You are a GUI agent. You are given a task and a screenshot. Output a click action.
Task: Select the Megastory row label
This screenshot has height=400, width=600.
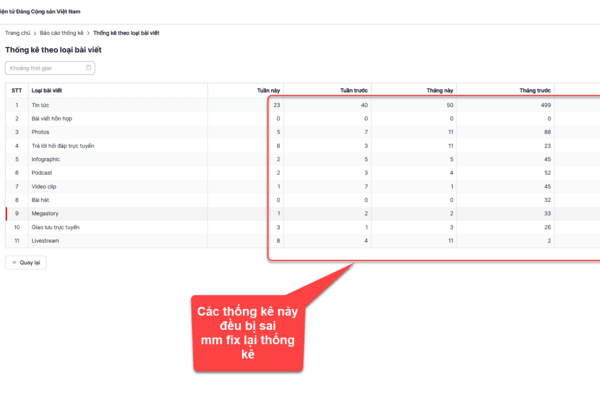[x=45, y=214]
